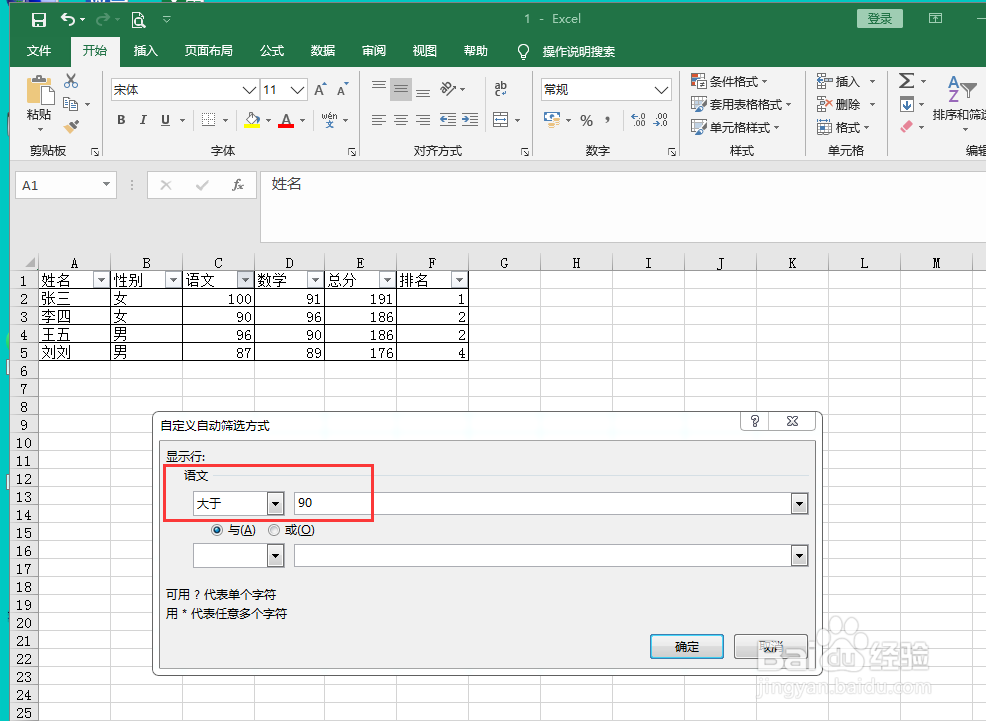986x721 pixels.
Task: Click the formula bar showing 姓名
Action: tap(623, 206)
